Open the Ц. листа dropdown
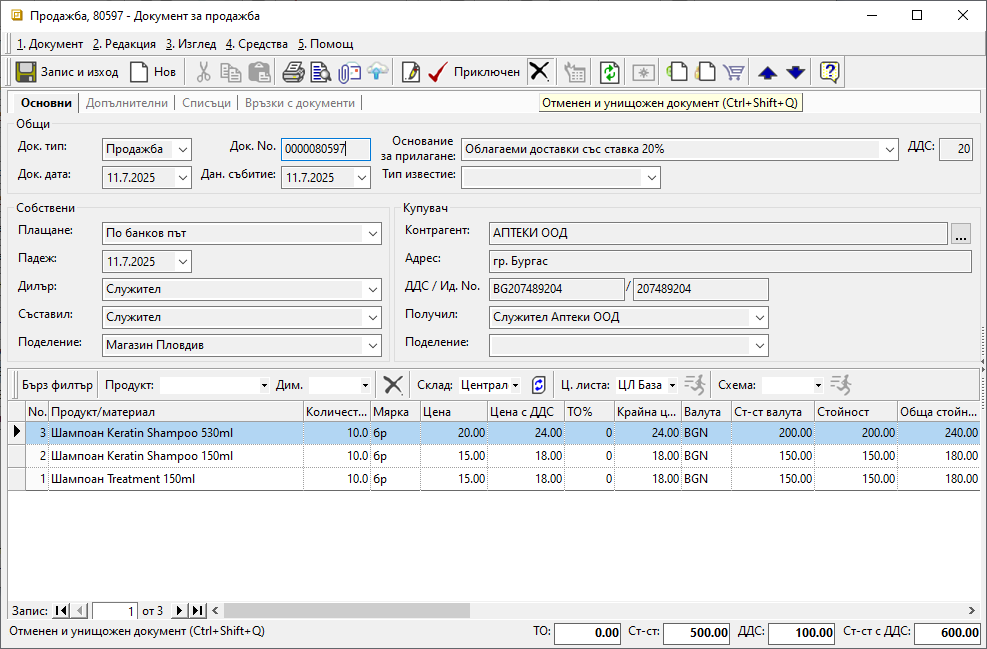 pyautogui.click(x=672, y=385)
